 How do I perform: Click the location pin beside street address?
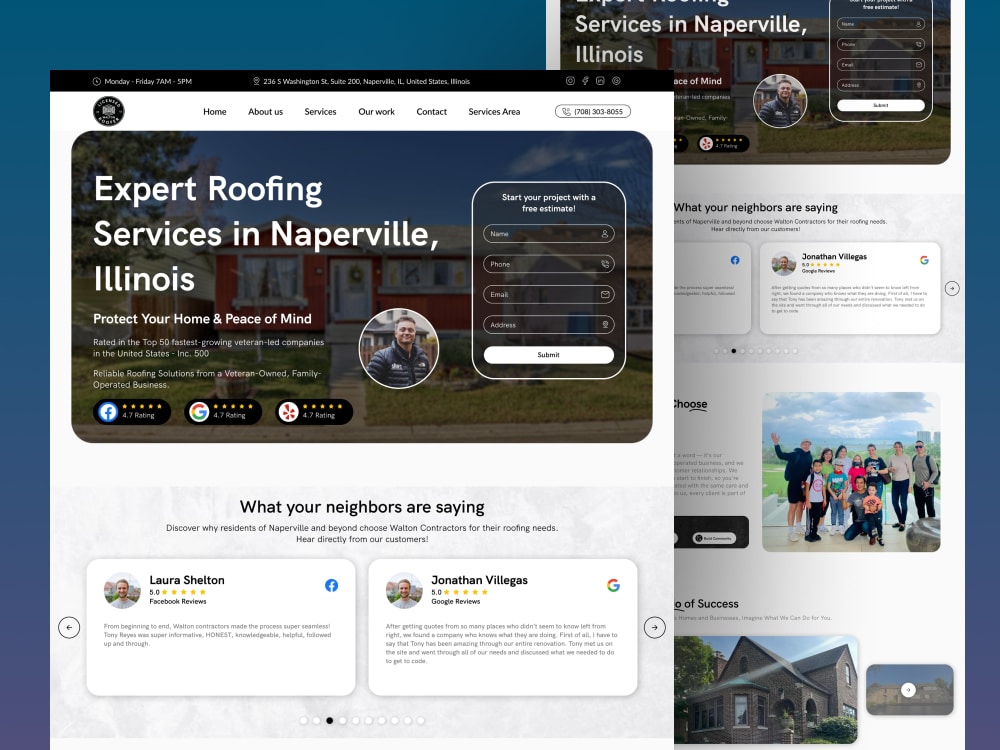256,82
